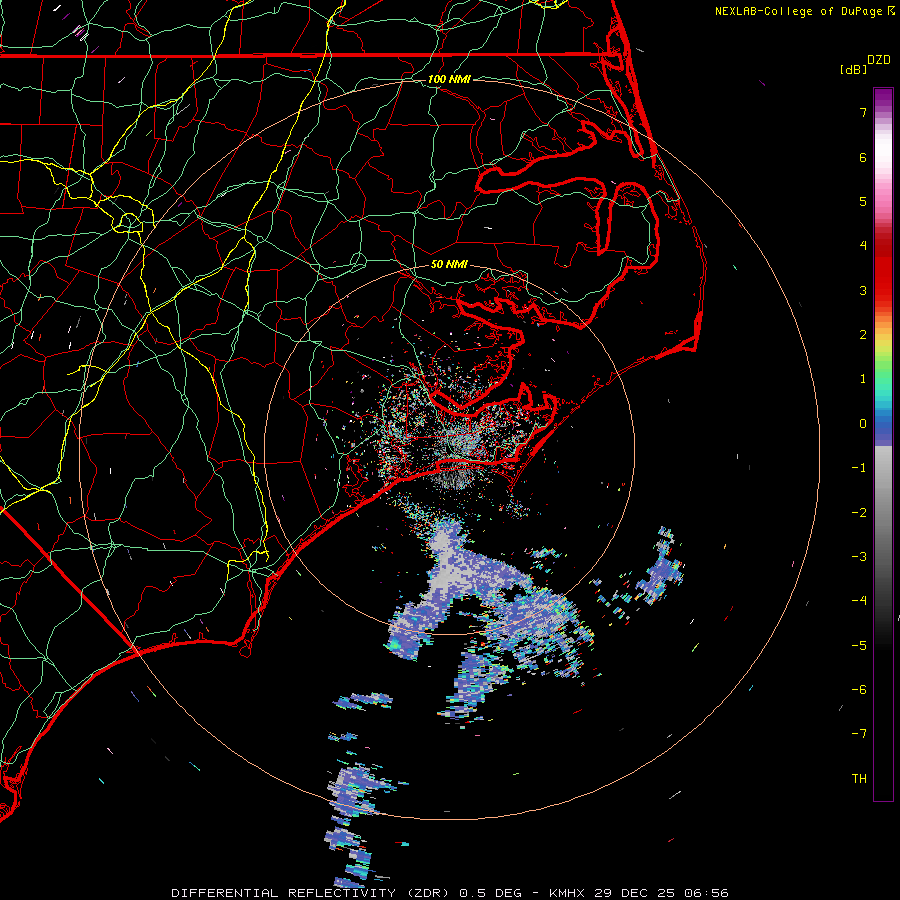Click the [dB] unit label
The width and height of the screenshot is (900, 900).
click(x=853, y=69)
